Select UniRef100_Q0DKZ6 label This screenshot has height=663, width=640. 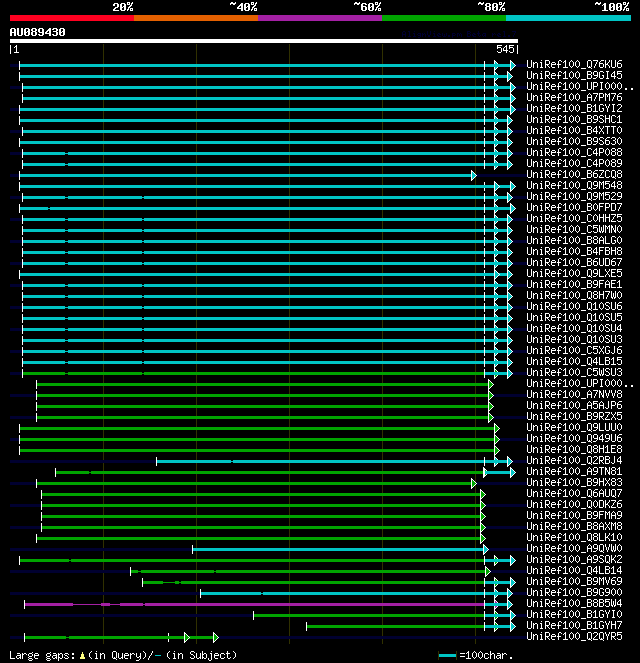pyautogui.click(x=574, y=504)
